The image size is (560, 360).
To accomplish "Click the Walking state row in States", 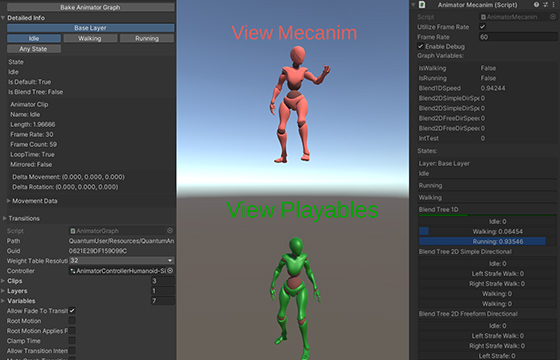I will pyautogui.click(x=487, y=198).
